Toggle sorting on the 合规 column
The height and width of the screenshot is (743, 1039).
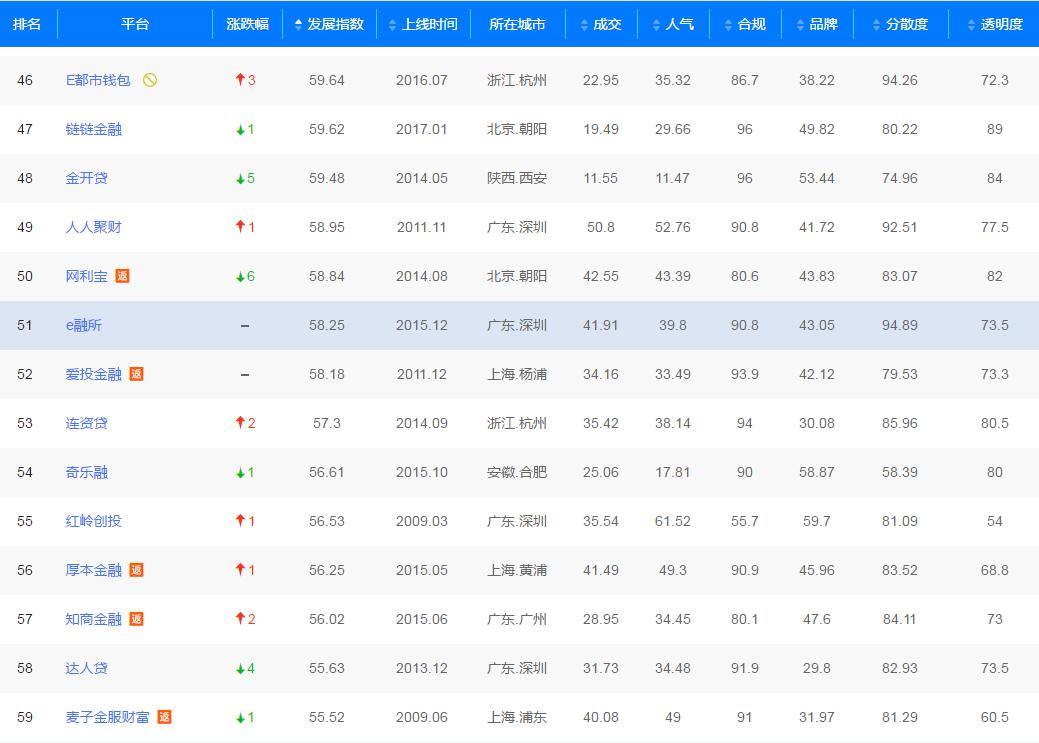pyautogui.click(x=744, y=24)
